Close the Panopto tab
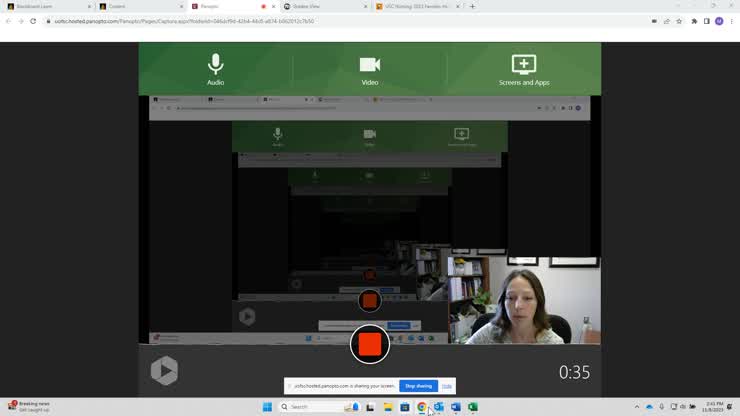Viewport: 740px width, 416px height. pyautogui.click(x=273, y=6)
